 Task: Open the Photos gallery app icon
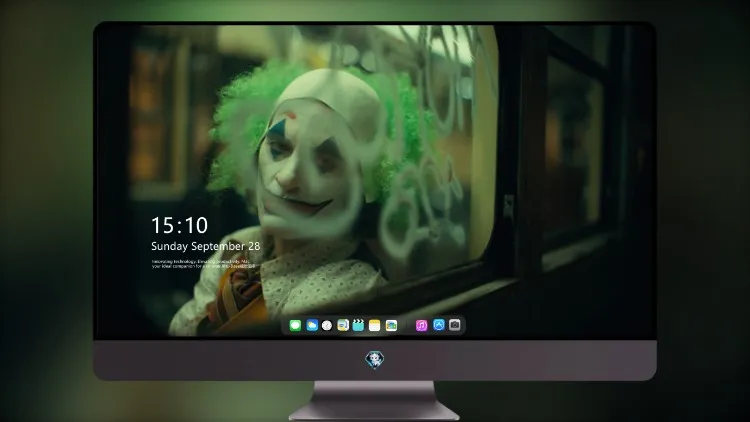pyautogui.click(x=391, y=325)
